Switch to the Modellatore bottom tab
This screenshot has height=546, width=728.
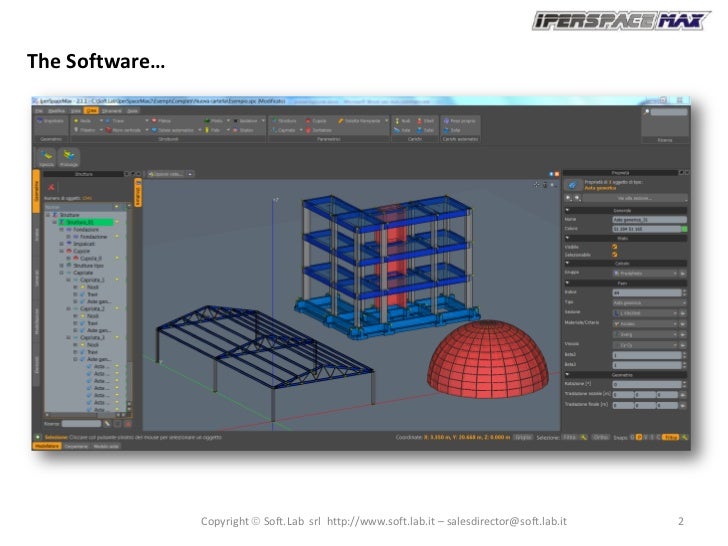(x=47, y=446)
